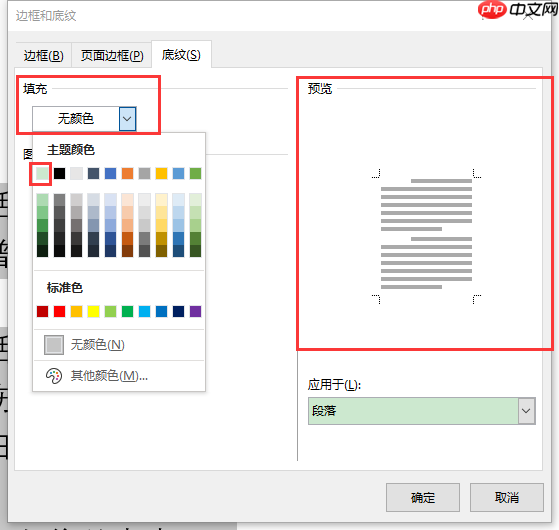
Task: Click the 标准色 heading text
Action: (65, 288)
